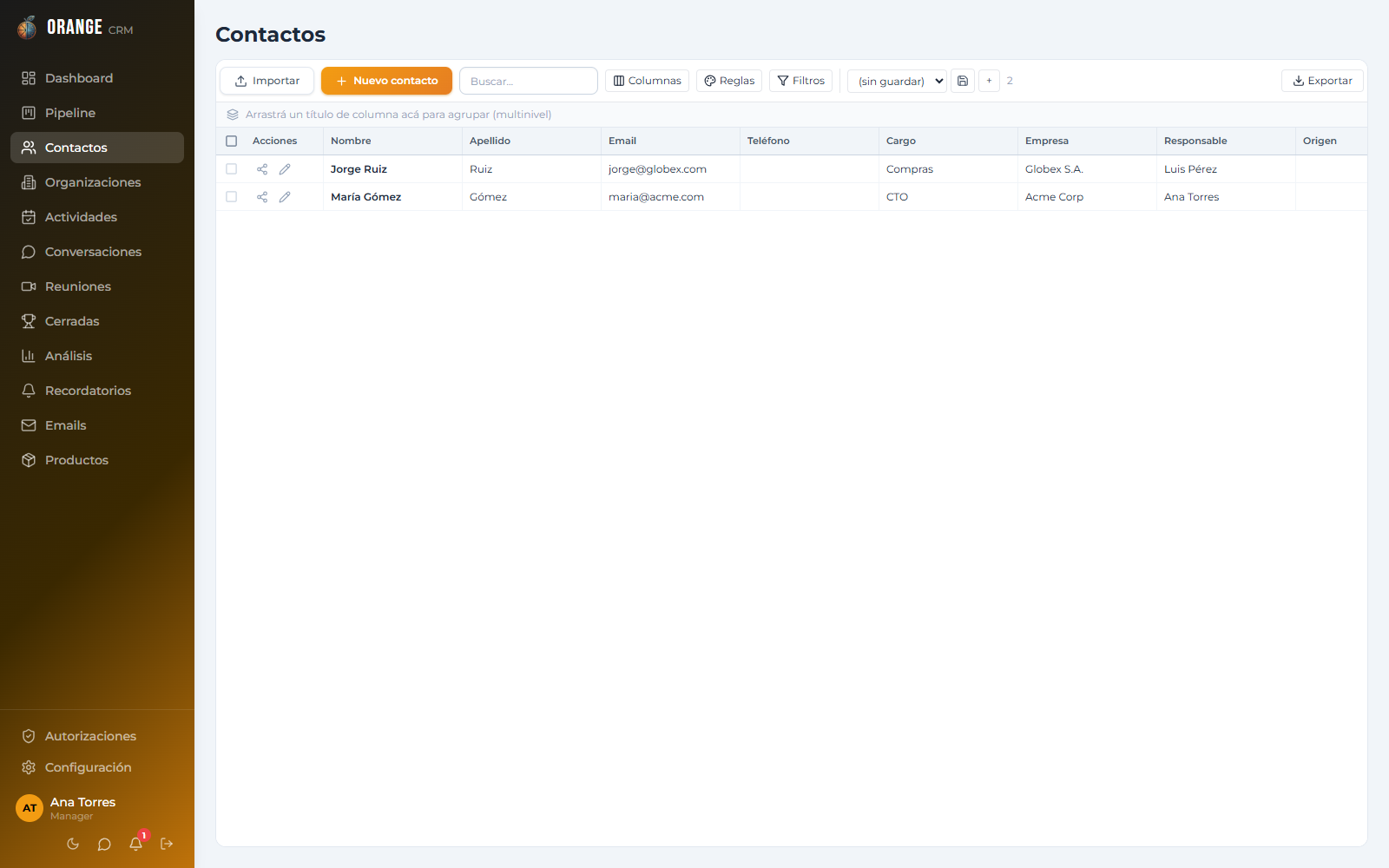
Task: Sort by the Nombre column header
Action: tap(392, 141)
